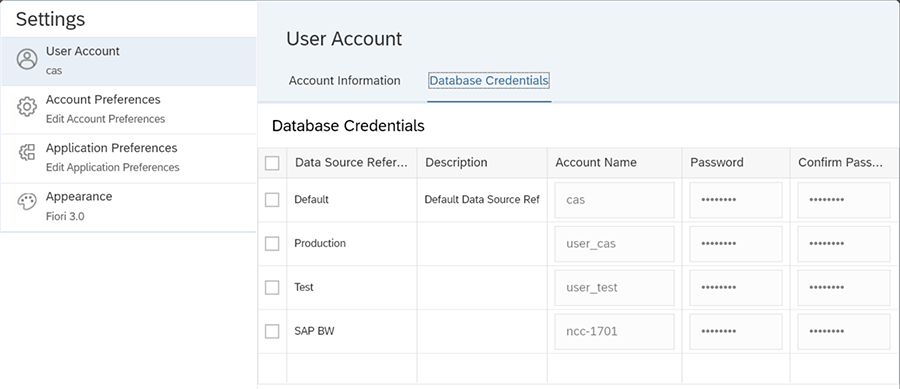Click the User Account person icon
Screen dimensions: 900x389
coord(27,59)
